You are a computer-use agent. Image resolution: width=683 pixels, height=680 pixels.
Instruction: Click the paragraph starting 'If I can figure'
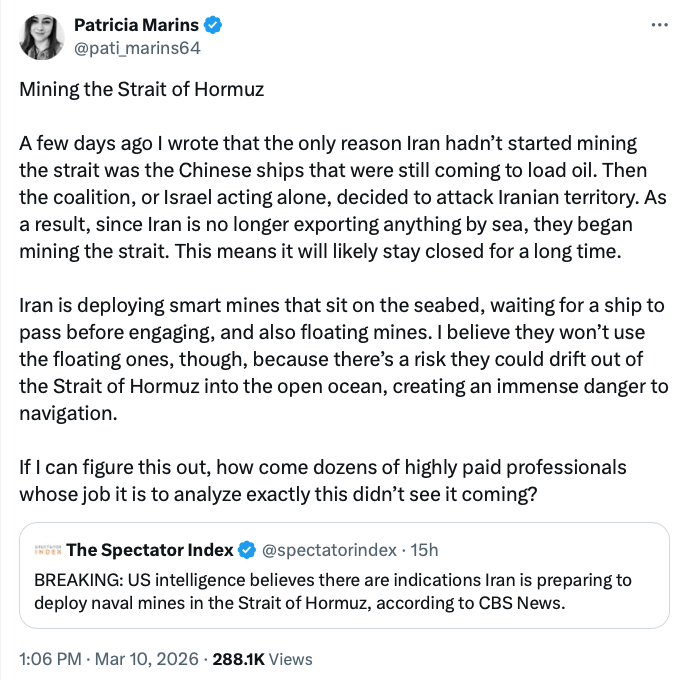pos(323,480)
